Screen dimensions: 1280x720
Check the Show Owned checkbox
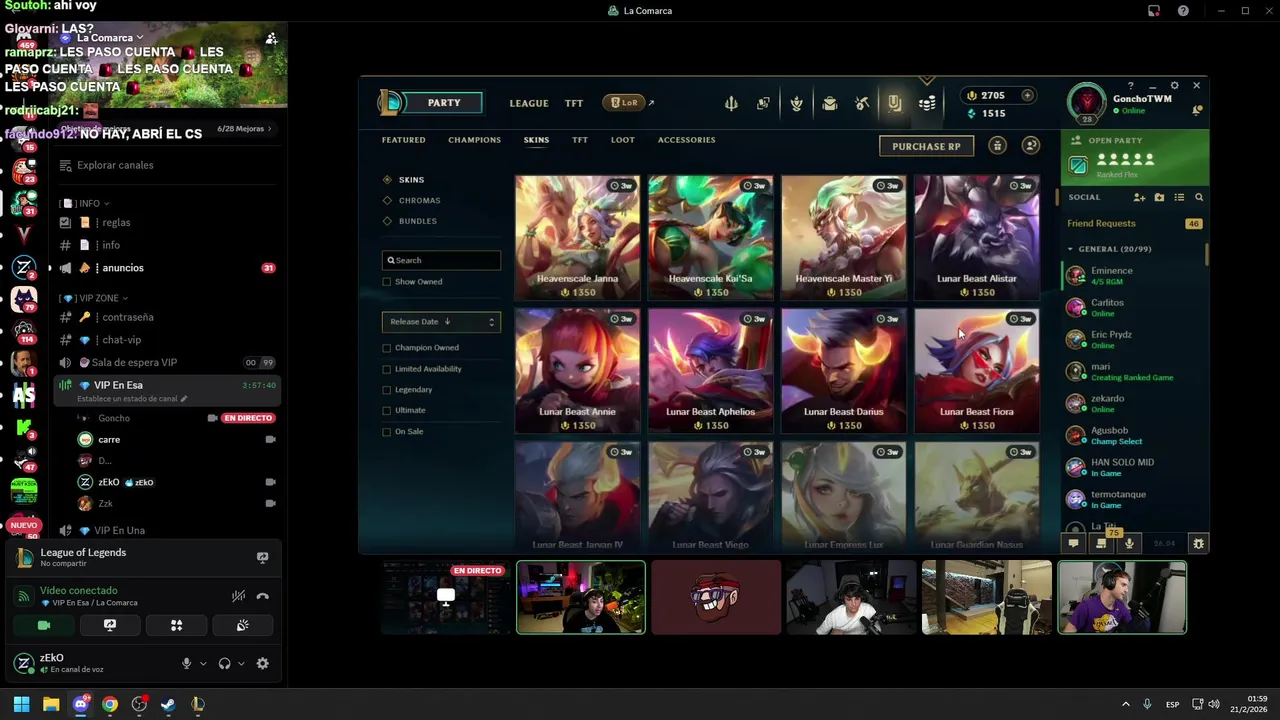(387, 282)
